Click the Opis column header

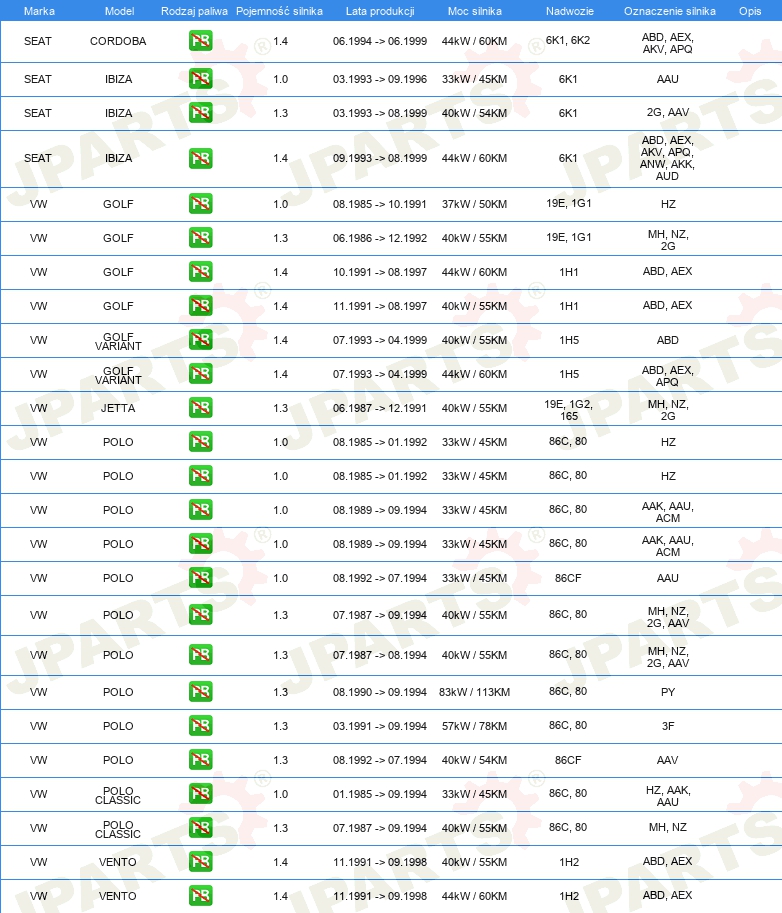[750, 11]
